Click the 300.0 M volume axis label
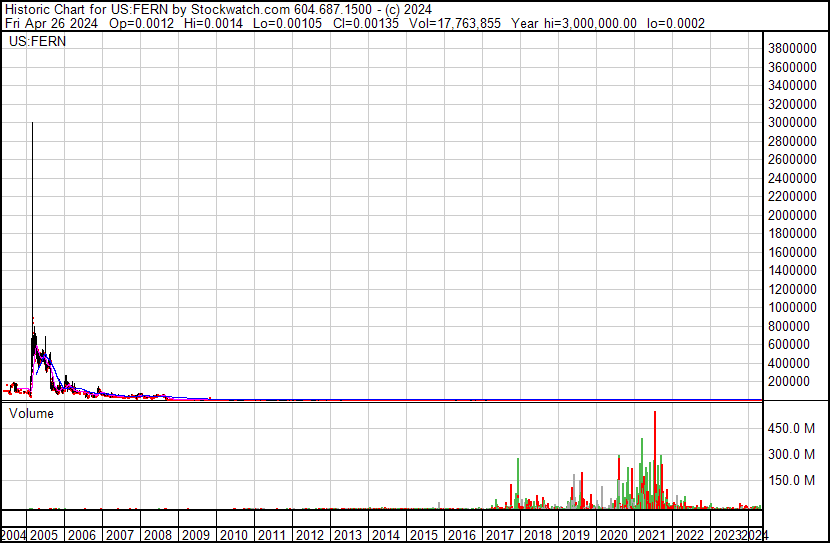 coord(791,454)
